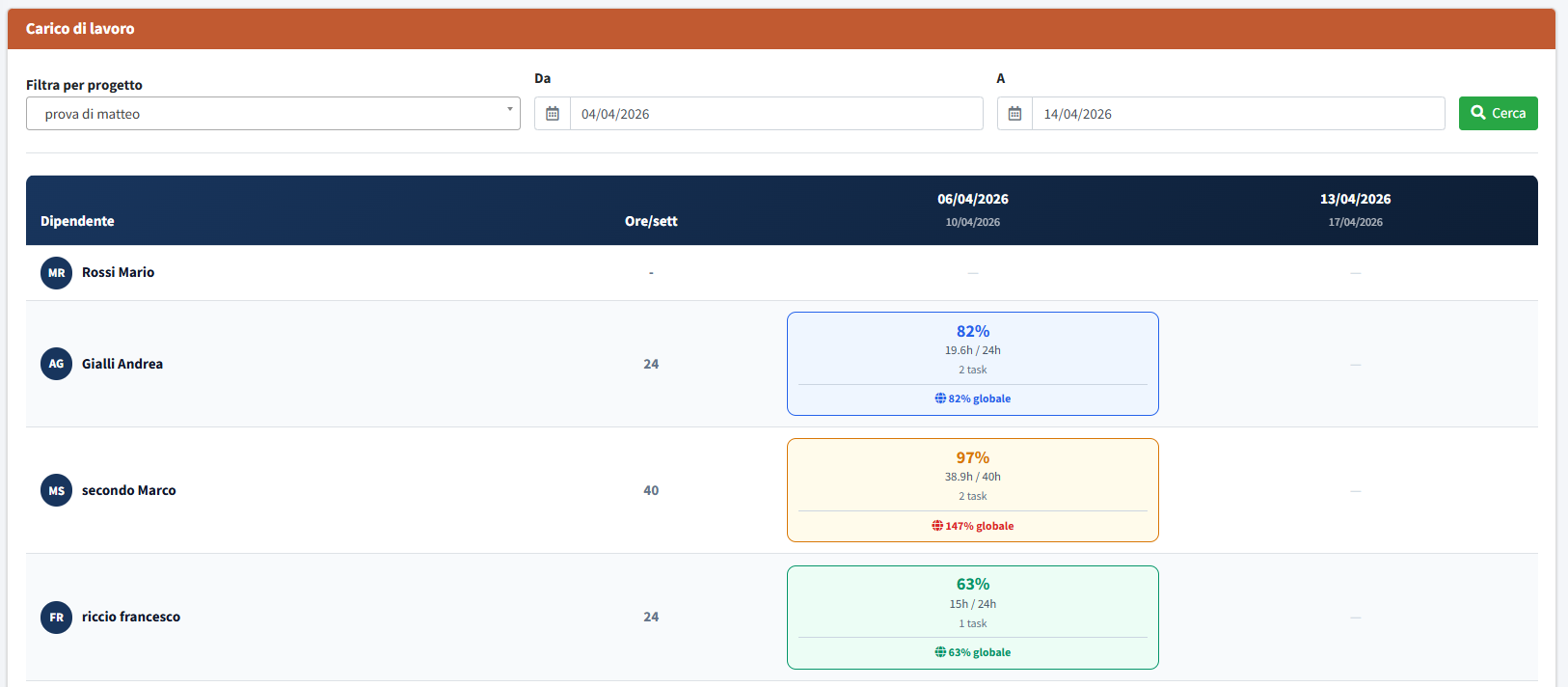Click the 06/04/2026 week column header
This screenshot has width=1568, height=687.
point(972,200)
